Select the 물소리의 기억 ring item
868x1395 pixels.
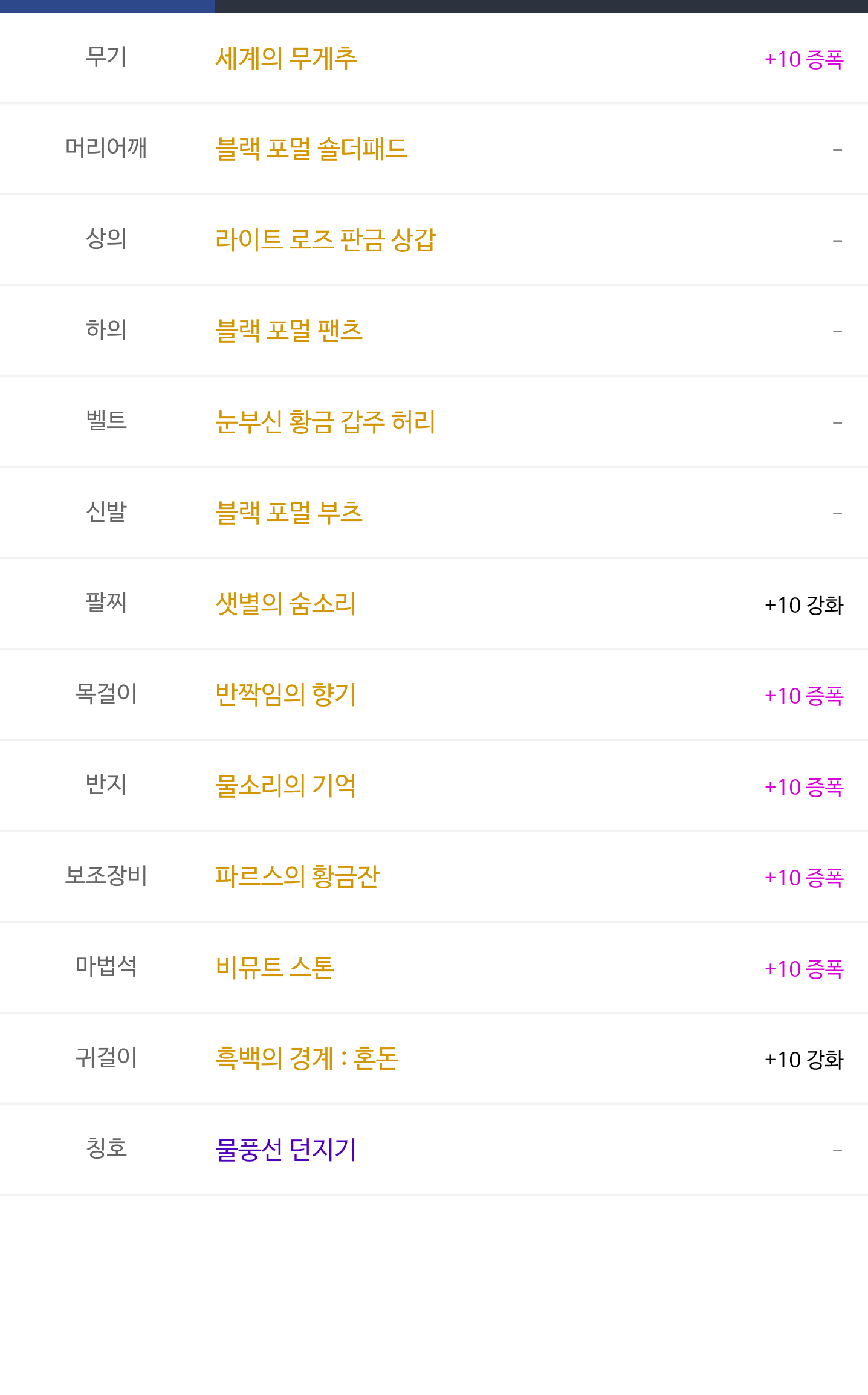point(286,786)
